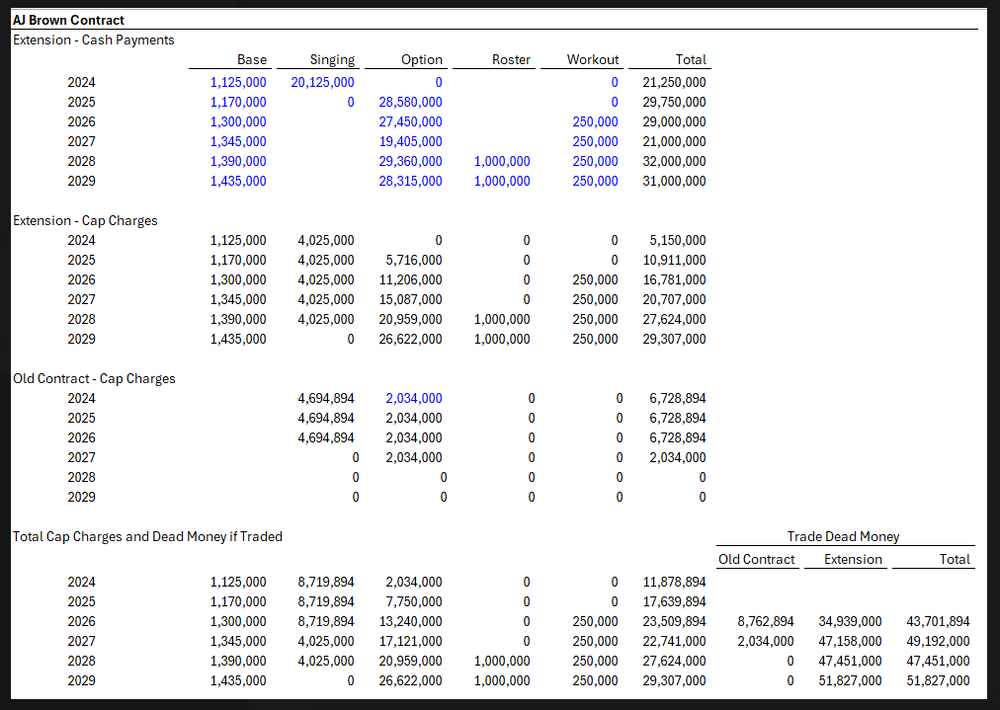Click the 5,150,000 extension cap total cell
The image size is (1000, 710).
(677, 241)
